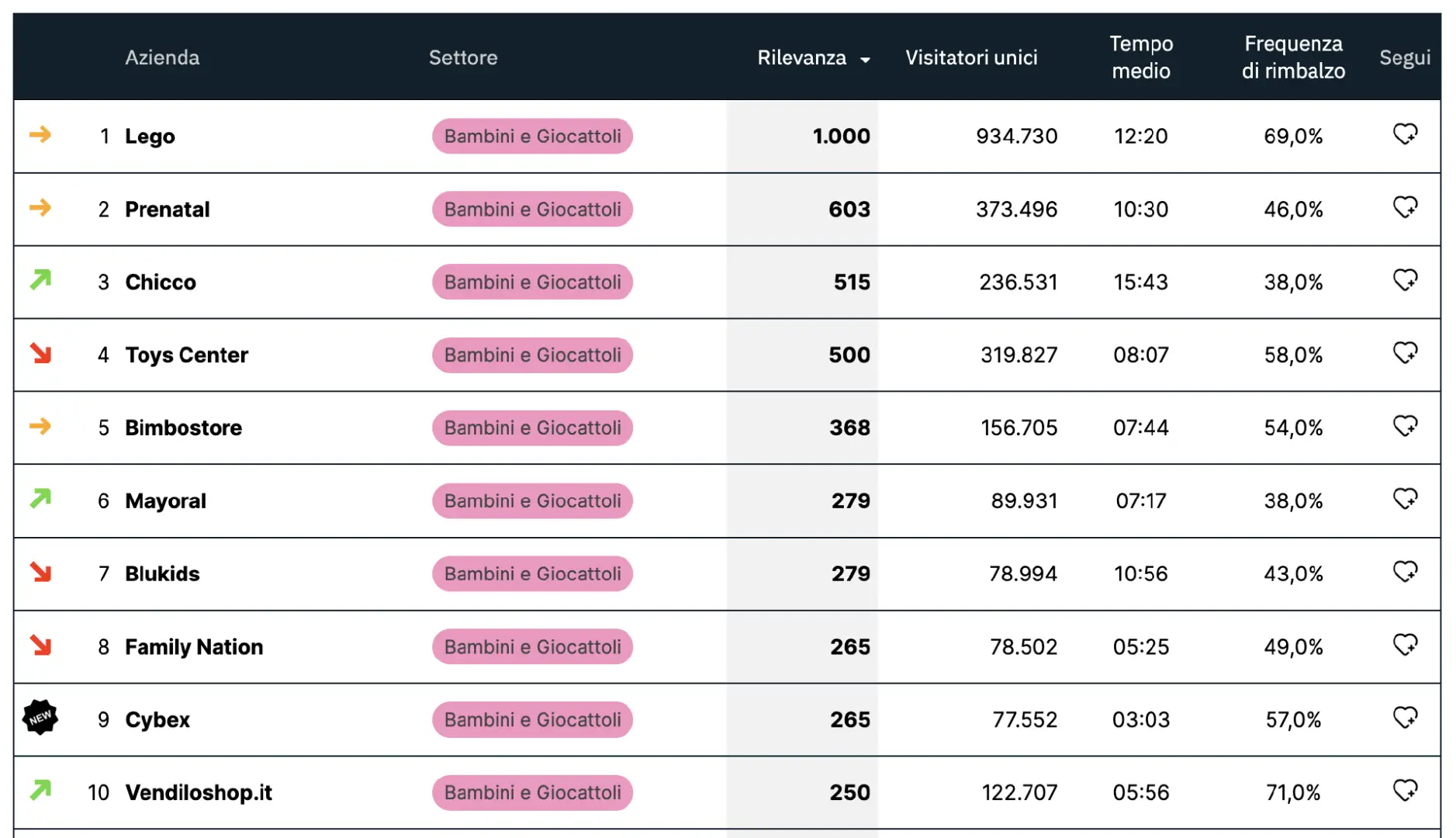1456x838 pixels.
Task: Click Bimbostore's Bambini e Giocattoli tag
Action: point(532,428)
